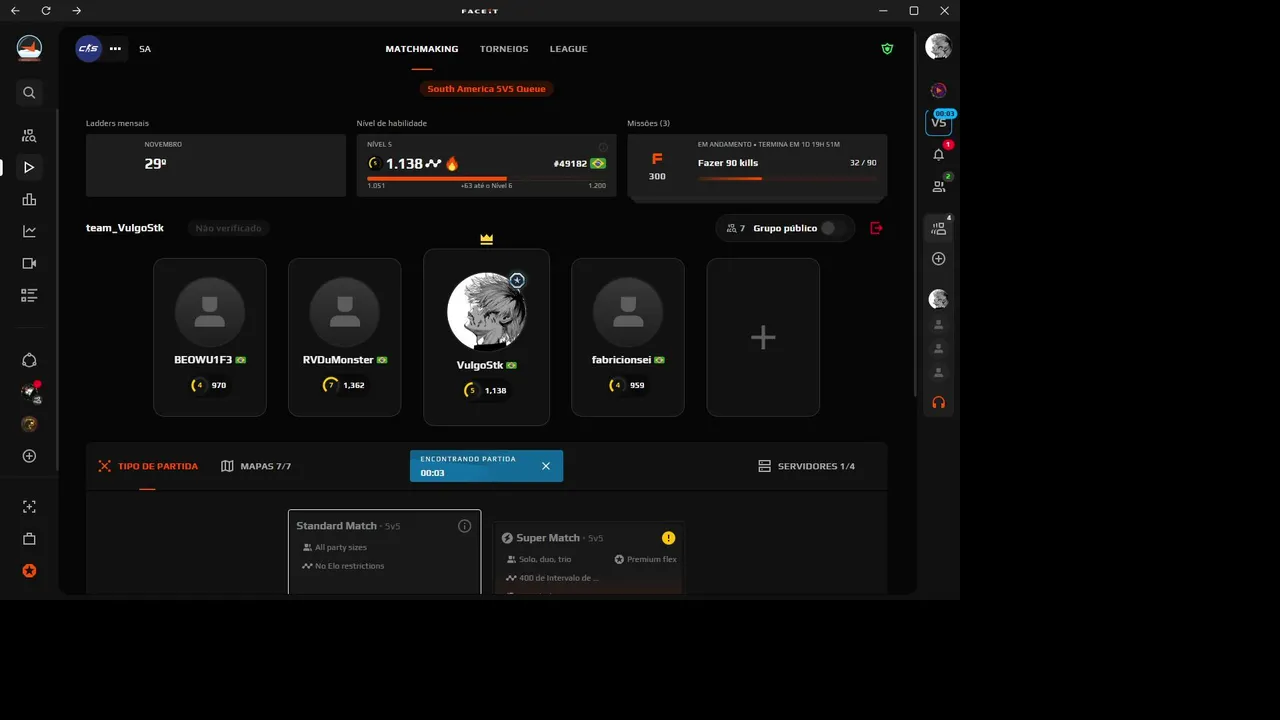
Task: Open the friends list icon with badge
Action: pos(938,186)
